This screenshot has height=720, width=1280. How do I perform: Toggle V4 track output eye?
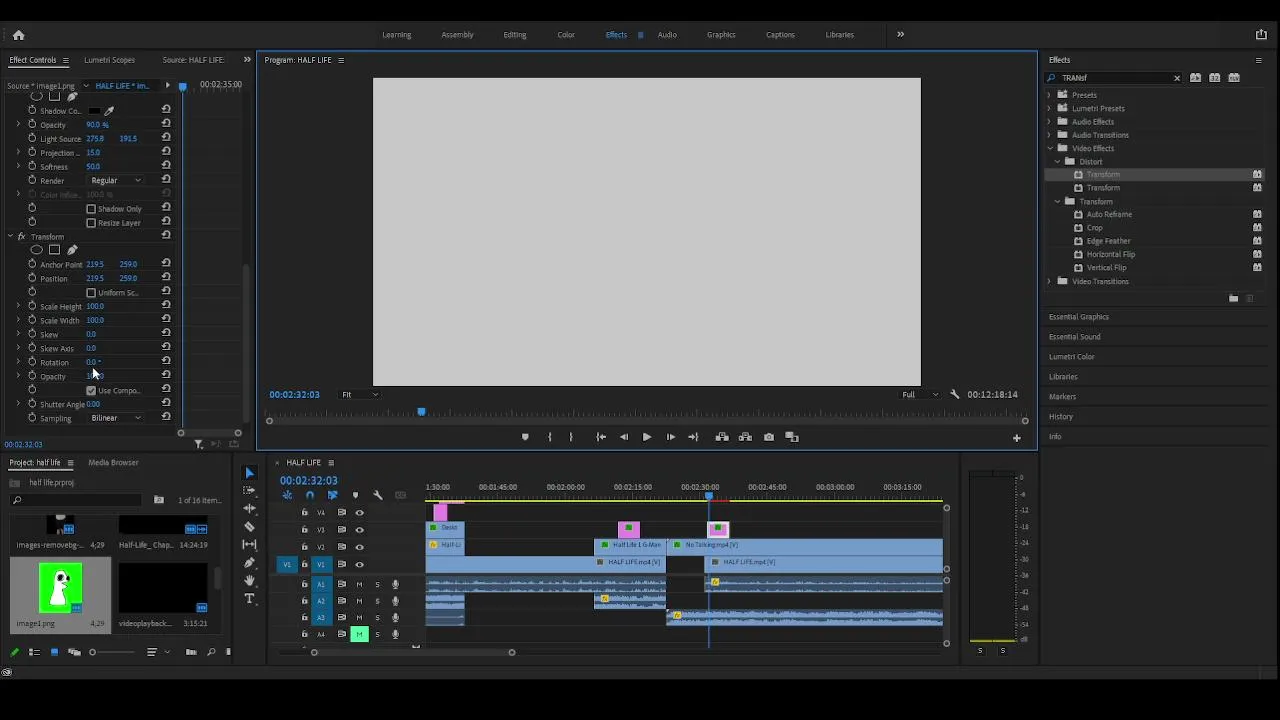click(x=359, y=513)
